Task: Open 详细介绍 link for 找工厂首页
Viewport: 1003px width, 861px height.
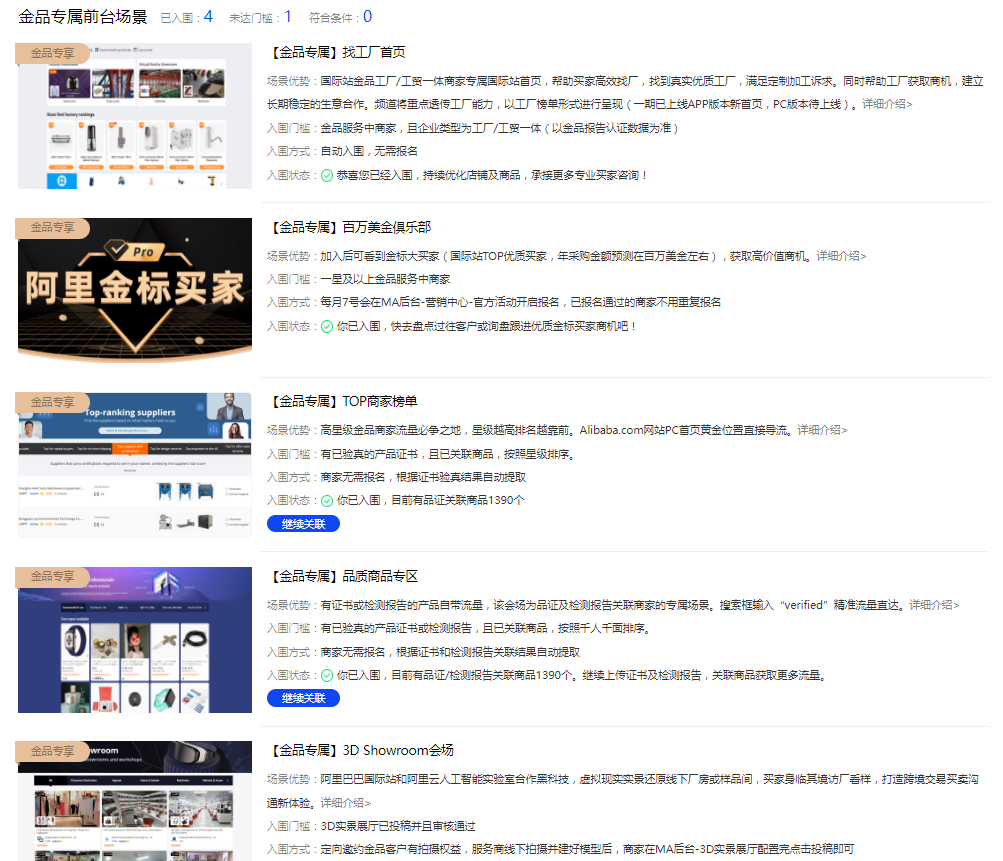Action: (x=887, y=104)
